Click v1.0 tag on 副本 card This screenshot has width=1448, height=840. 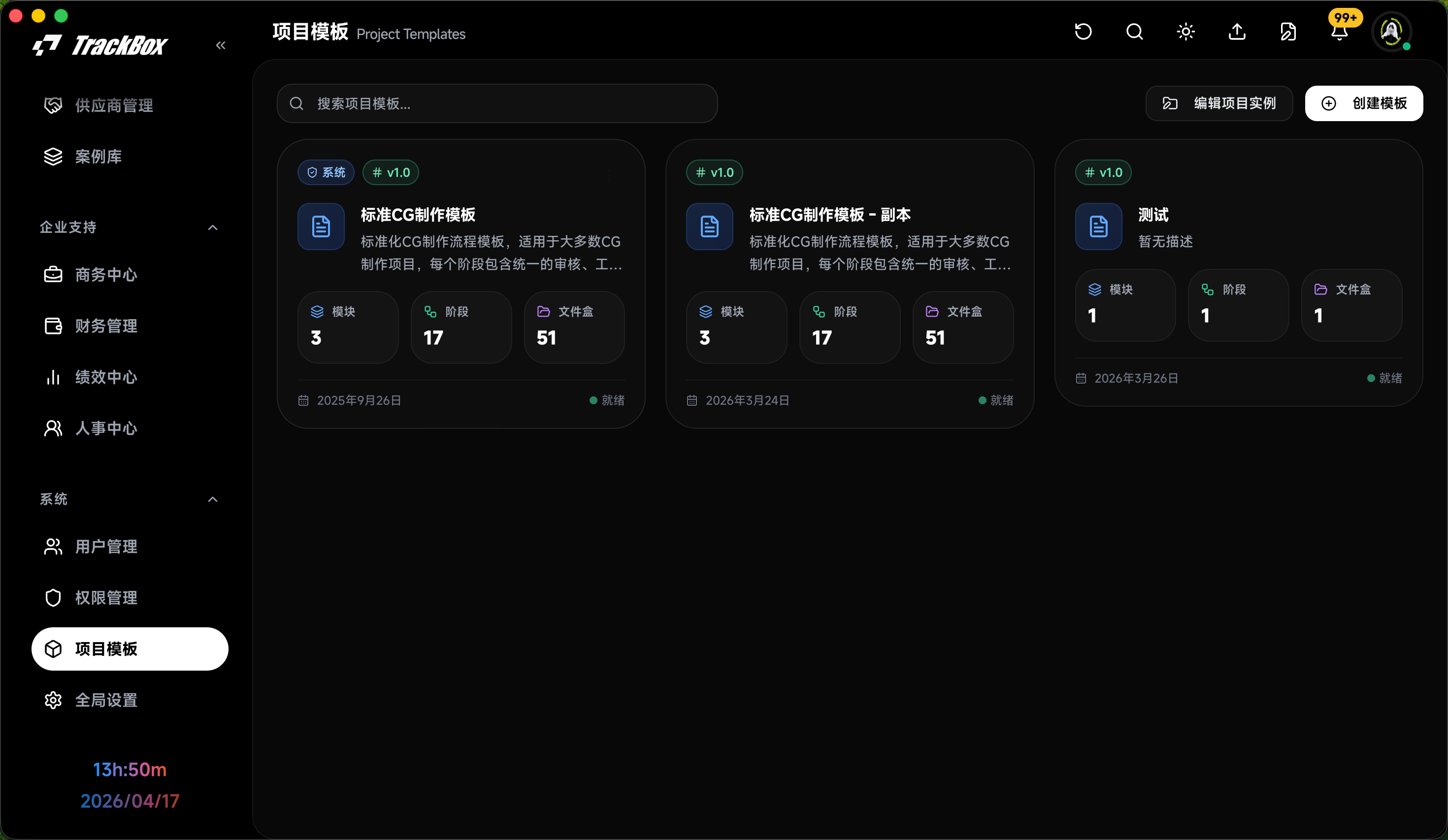(x=714, y=172)
